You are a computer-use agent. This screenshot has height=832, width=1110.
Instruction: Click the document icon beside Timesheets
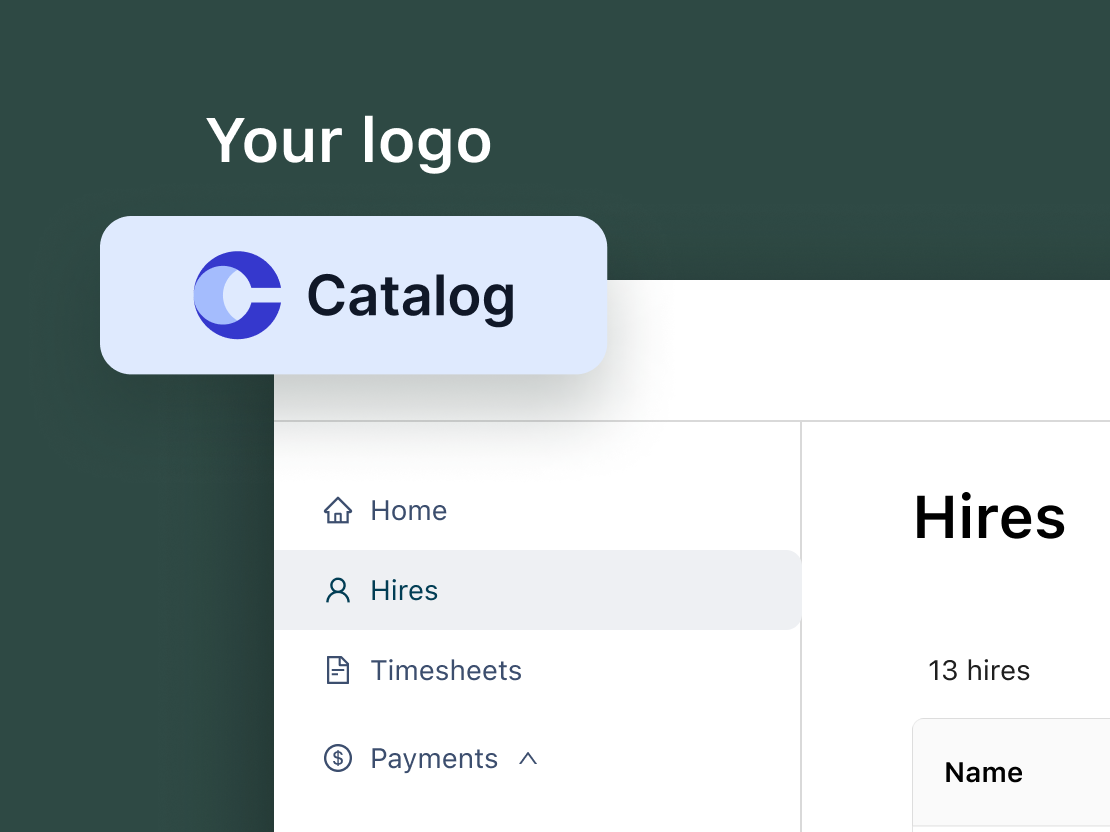pyautogui.click(x=338, y=670)
